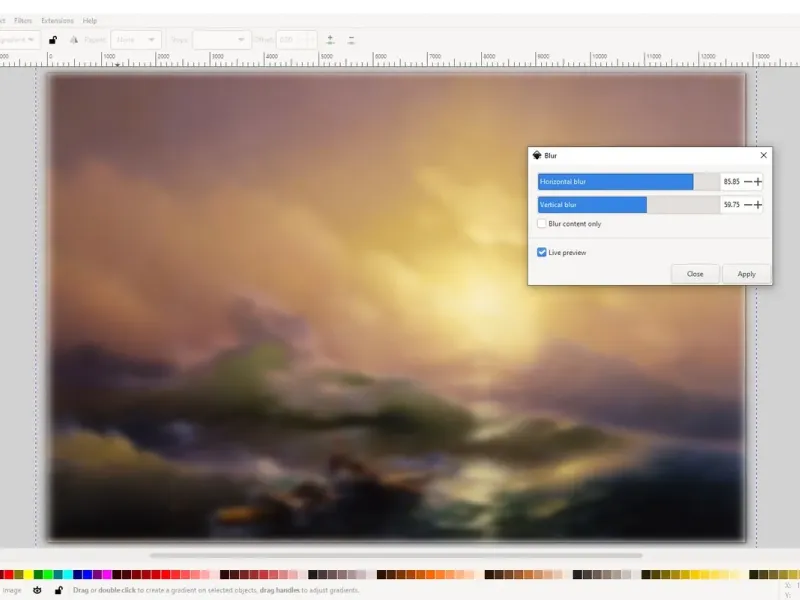The image size is (800, 600).
Task: Open the Stops dropdown
Action: [221, 40]
